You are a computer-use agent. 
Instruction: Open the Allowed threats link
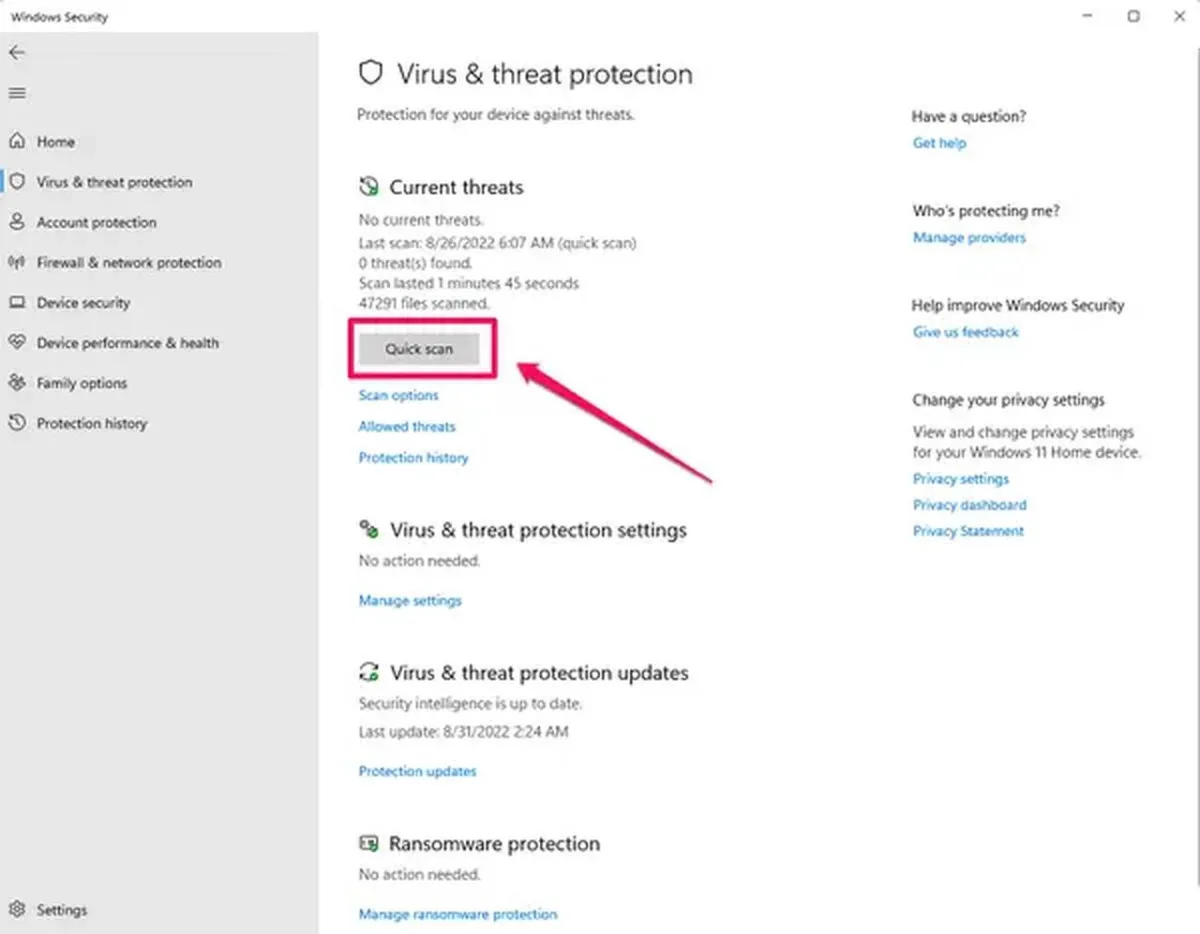406,426
